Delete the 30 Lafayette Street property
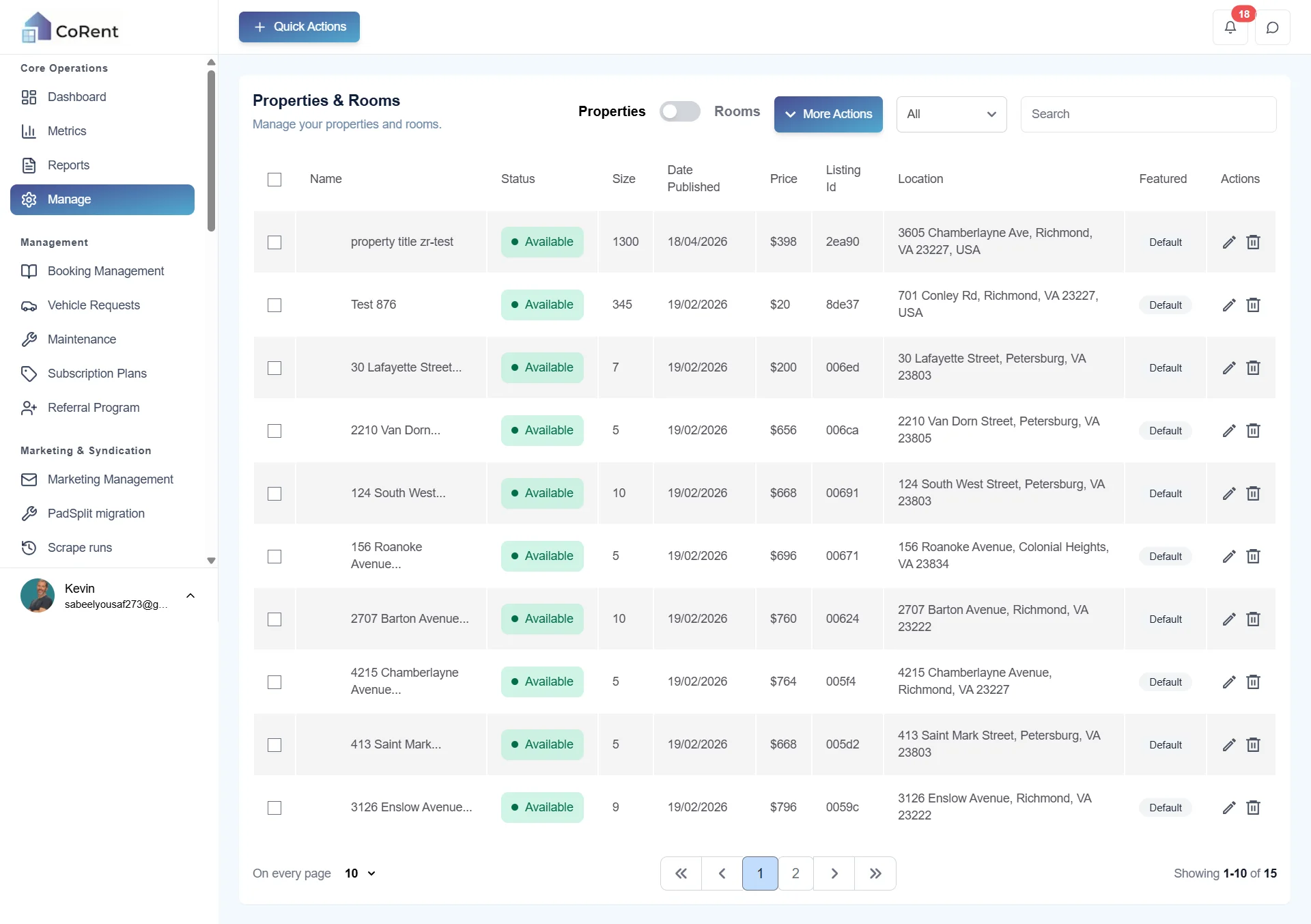 tap(1253, 368)
